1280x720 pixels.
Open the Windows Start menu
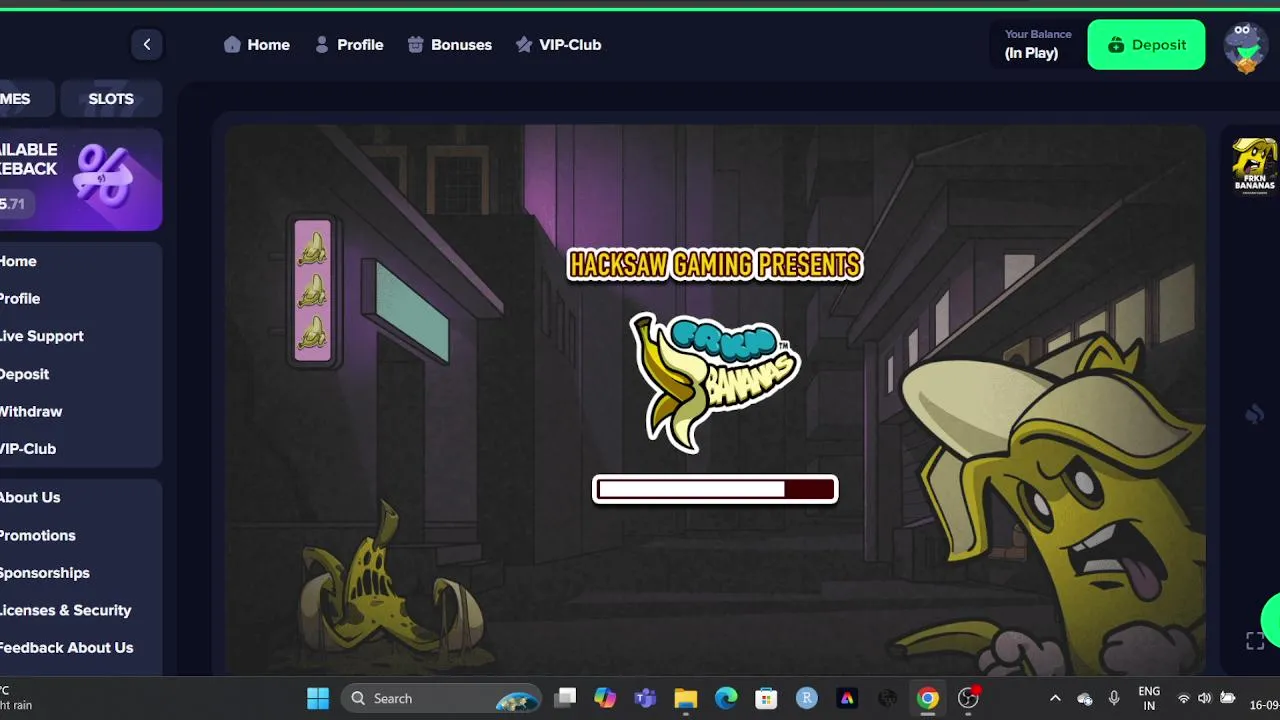318,698
